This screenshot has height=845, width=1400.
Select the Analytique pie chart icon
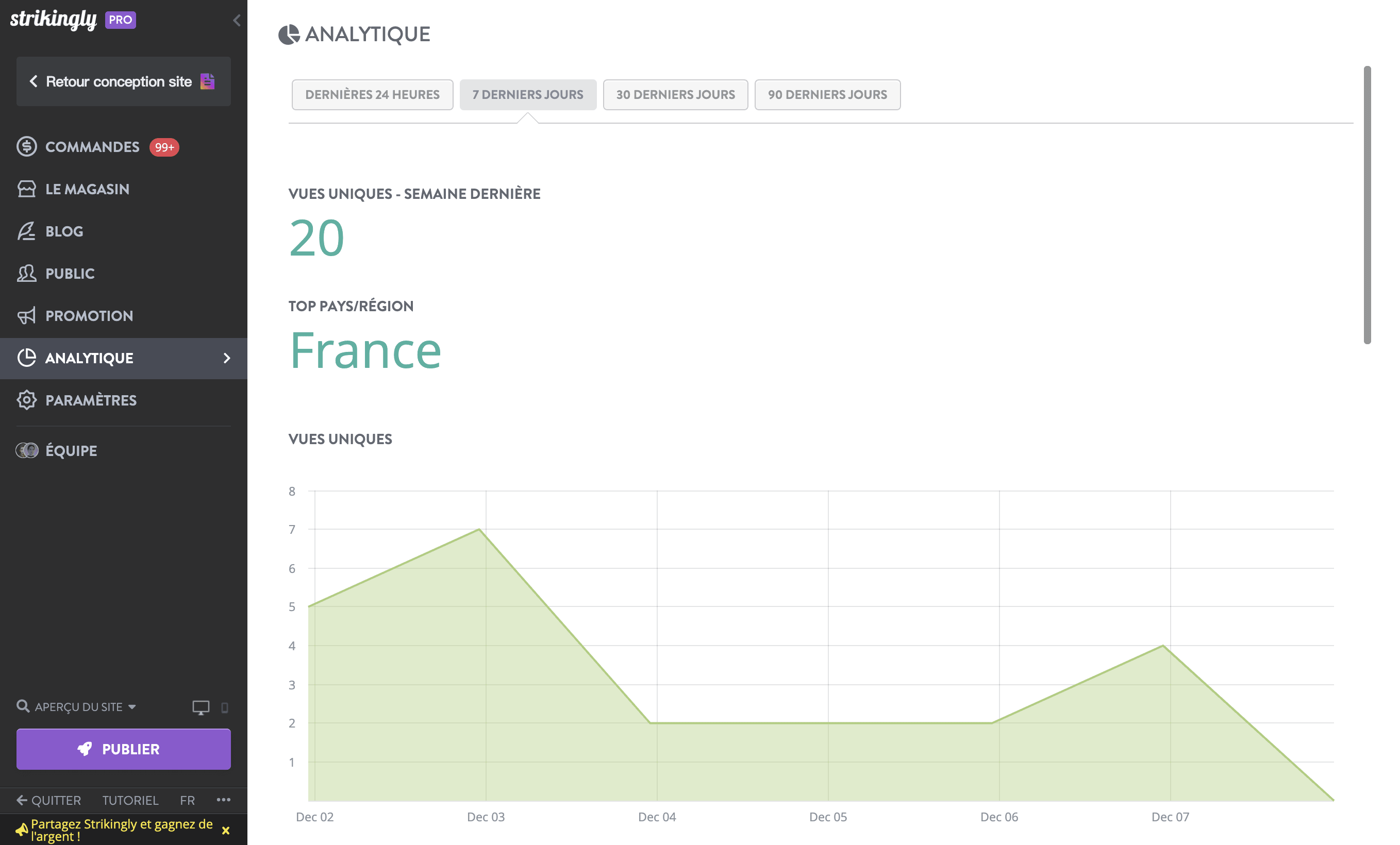26,358
